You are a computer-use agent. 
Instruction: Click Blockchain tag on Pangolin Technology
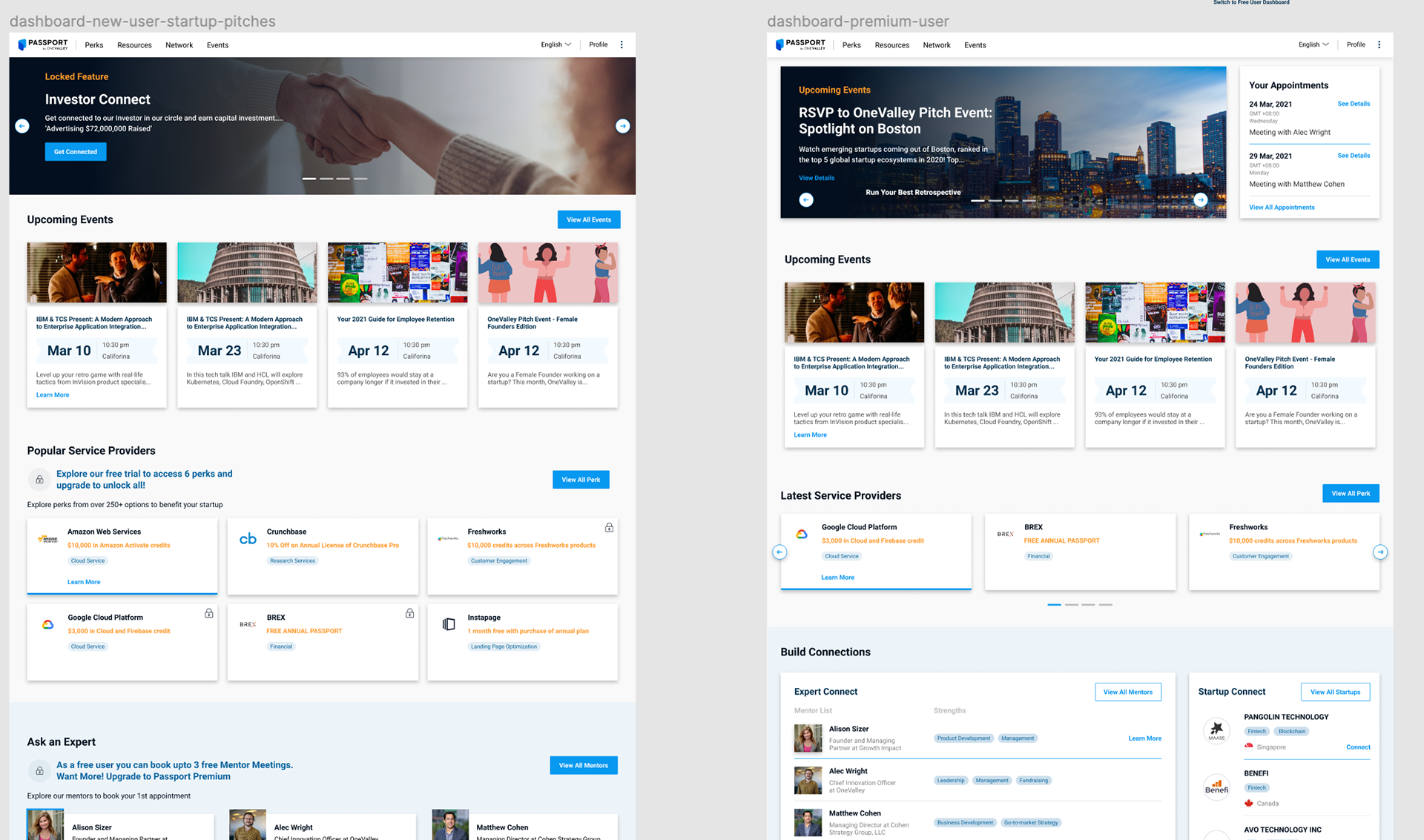(1291, 732)
